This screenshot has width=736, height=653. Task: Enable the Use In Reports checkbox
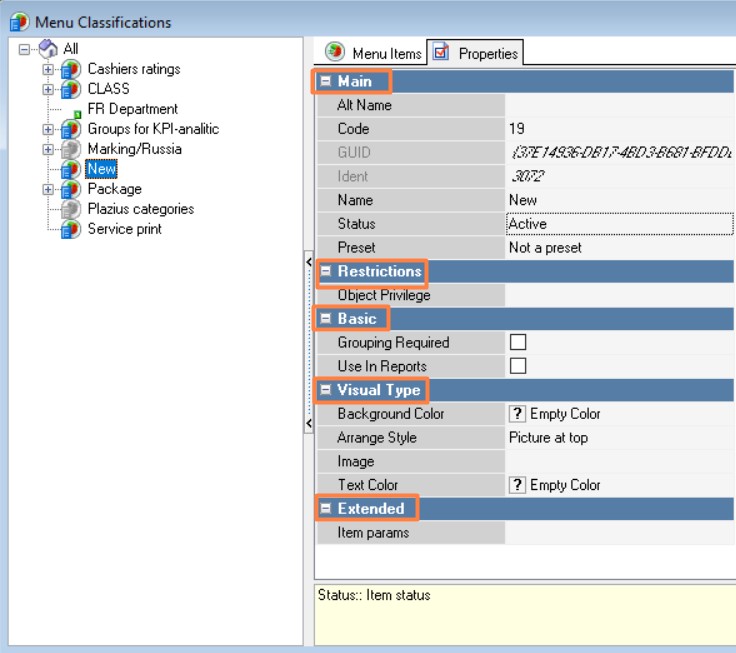(518, 366)
